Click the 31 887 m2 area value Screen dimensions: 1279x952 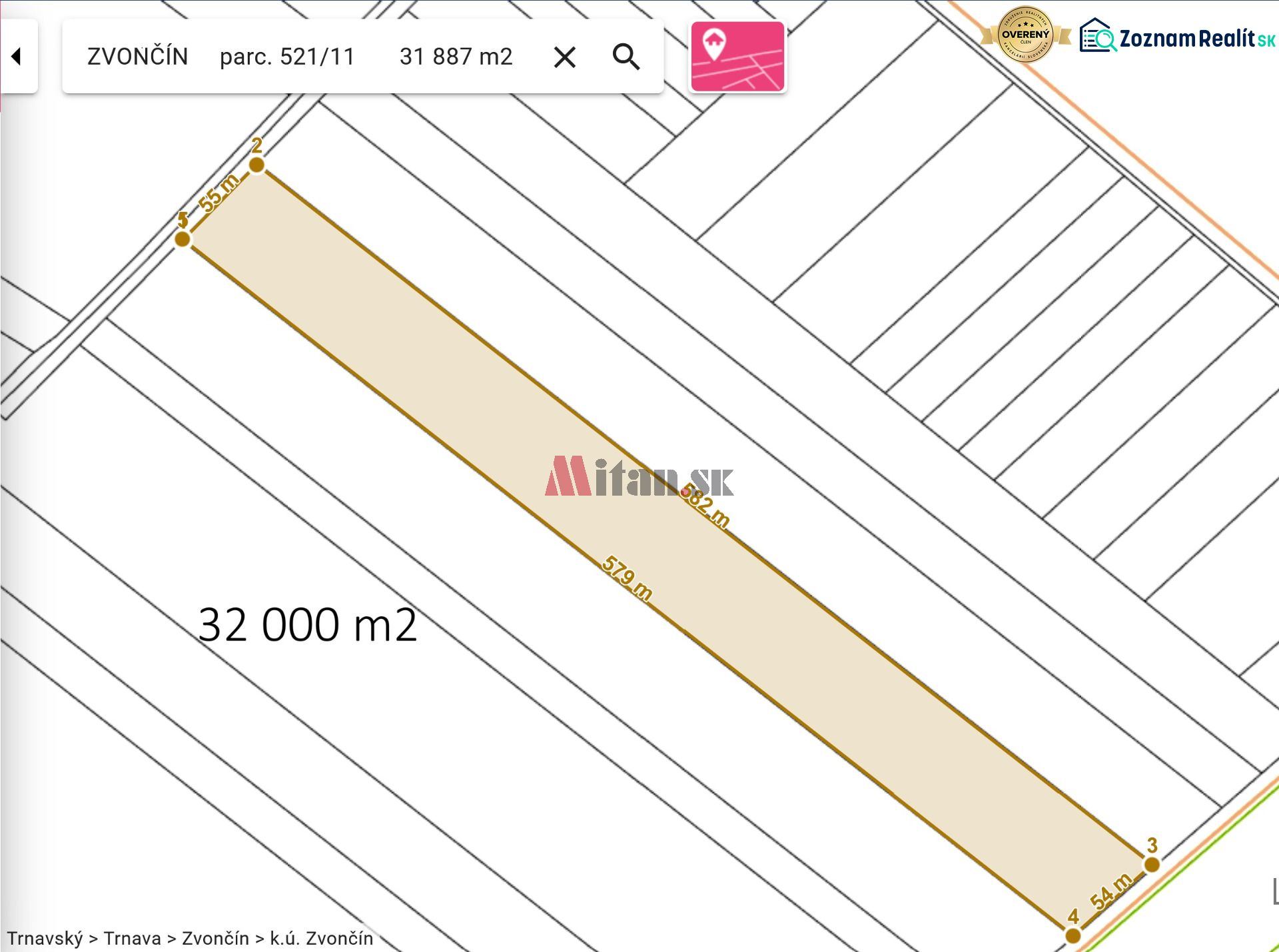point(456,57)
